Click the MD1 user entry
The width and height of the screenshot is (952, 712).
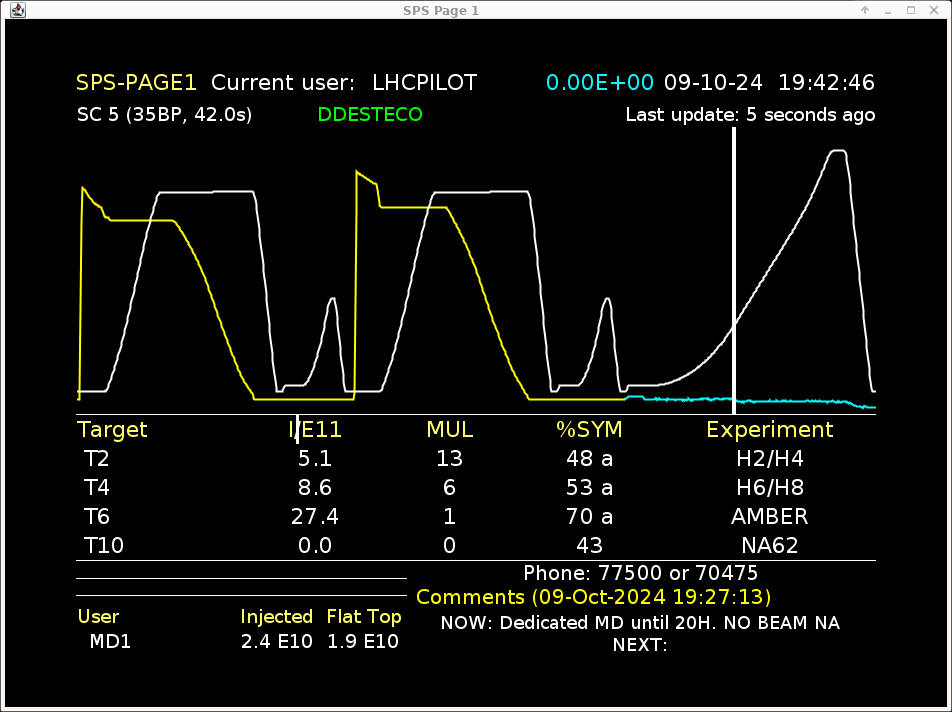click(x=110, y=642)
